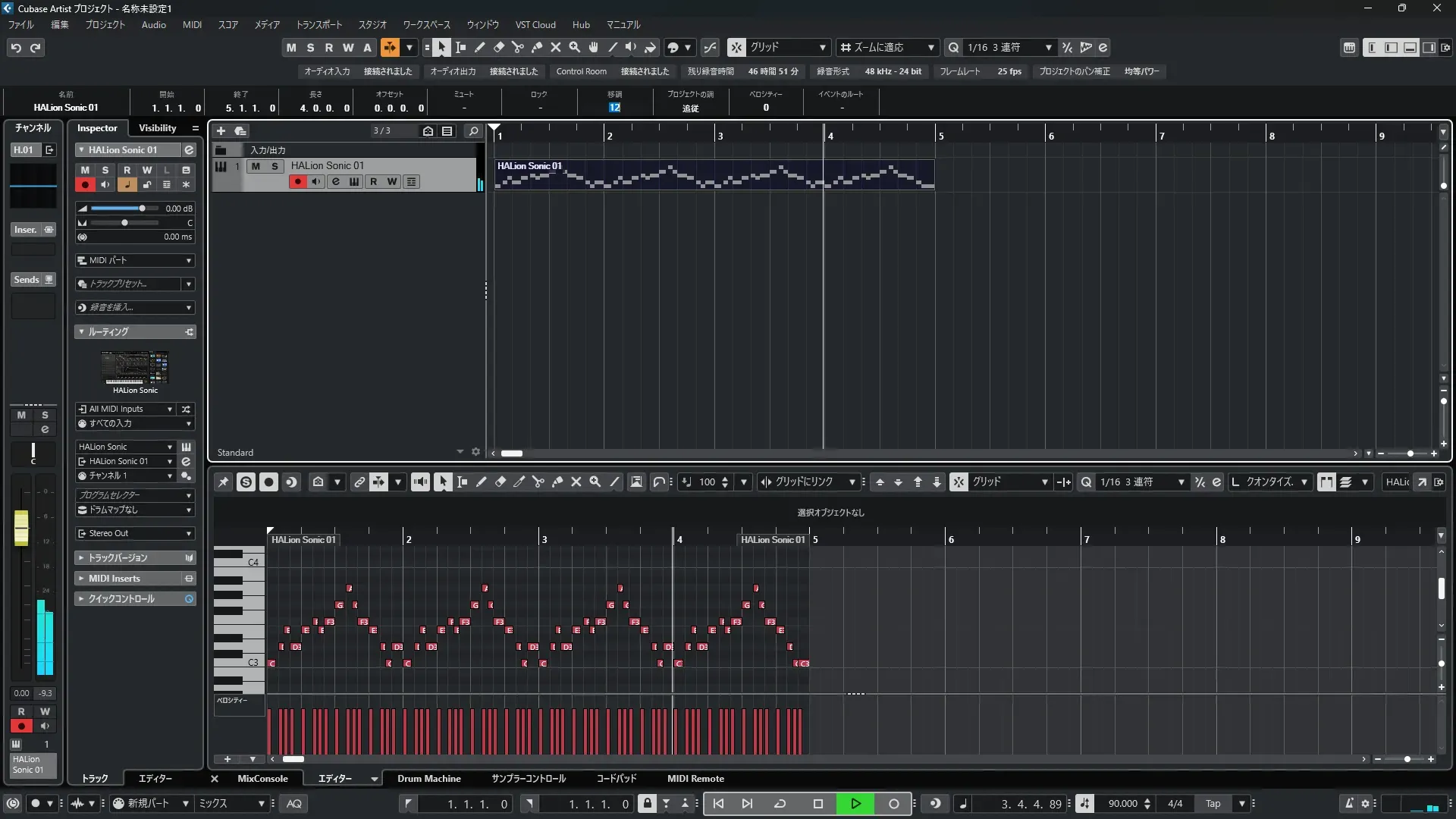Toggle the Snap button next to grid dropdown
The image size is (1456, 819).
tap(736, 48)
